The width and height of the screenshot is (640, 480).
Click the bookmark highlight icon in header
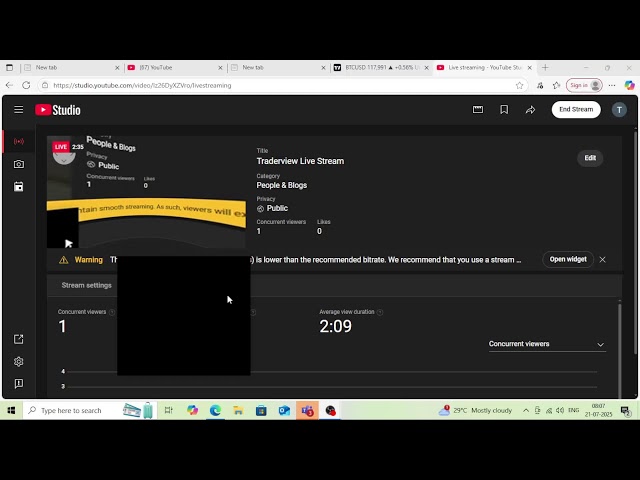pos(504,109)
